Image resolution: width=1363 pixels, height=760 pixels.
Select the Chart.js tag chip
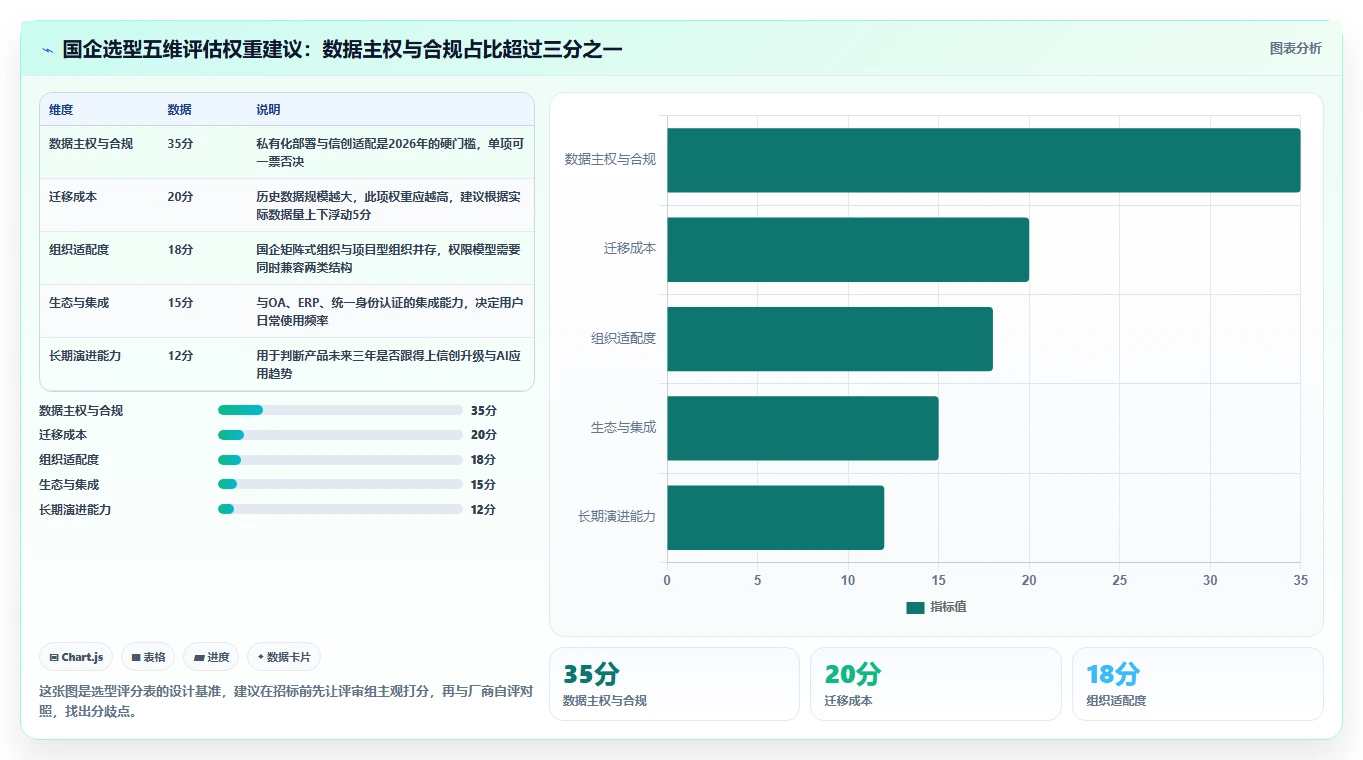[77, 657]
